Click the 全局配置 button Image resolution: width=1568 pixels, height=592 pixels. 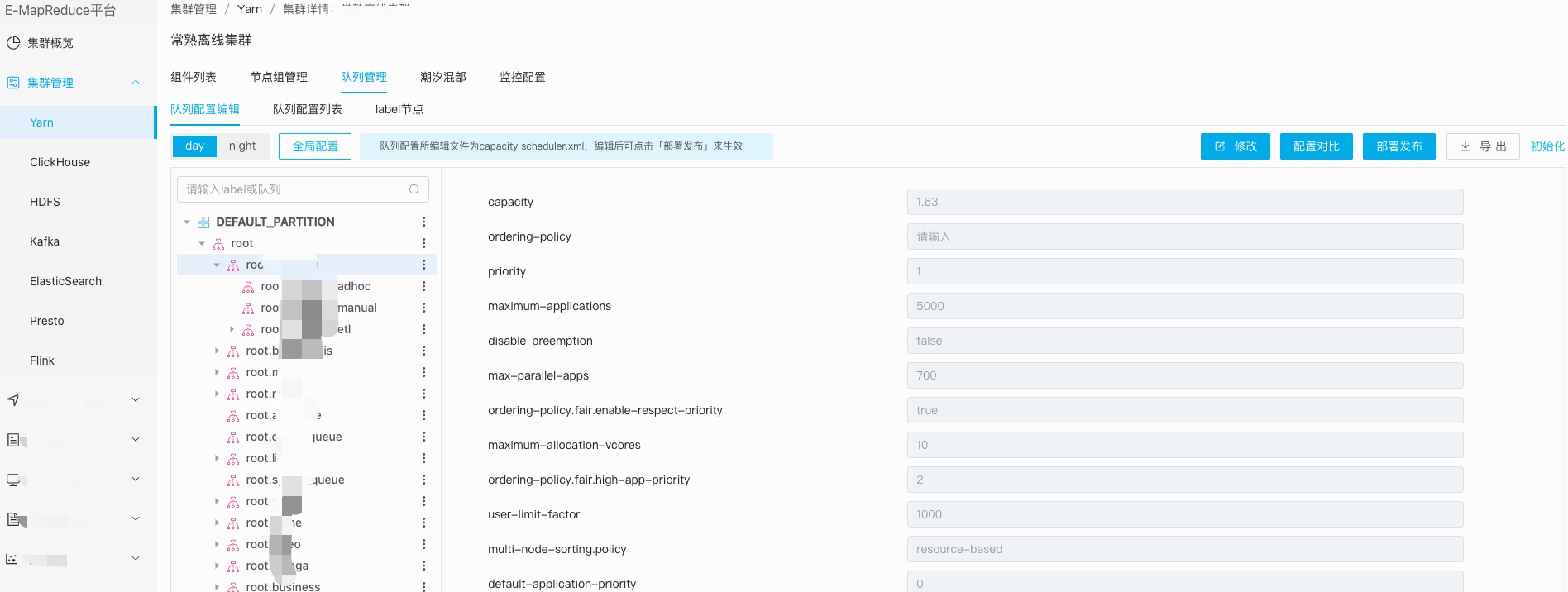click(x=315, y=146)
